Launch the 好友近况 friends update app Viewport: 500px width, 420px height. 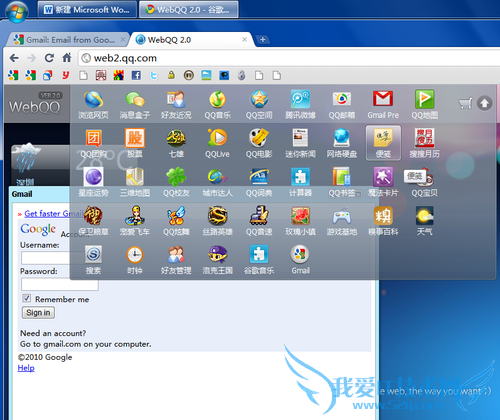point(176,104)
